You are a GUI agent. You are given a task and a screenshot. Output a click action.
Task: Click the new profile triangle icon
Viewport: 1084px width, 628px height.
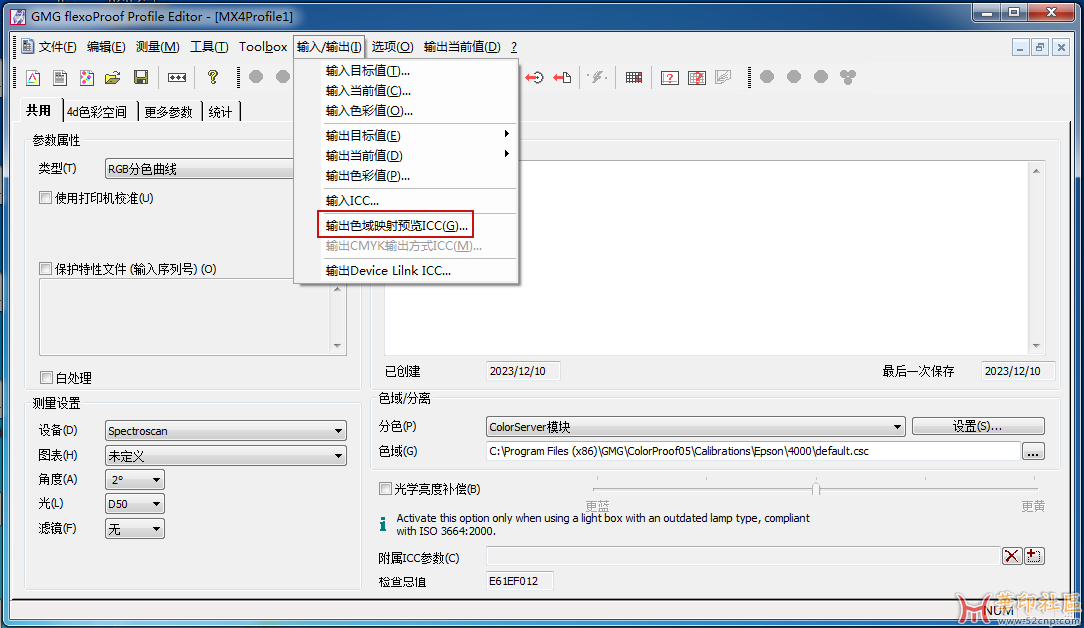click(x=33, y=77)
